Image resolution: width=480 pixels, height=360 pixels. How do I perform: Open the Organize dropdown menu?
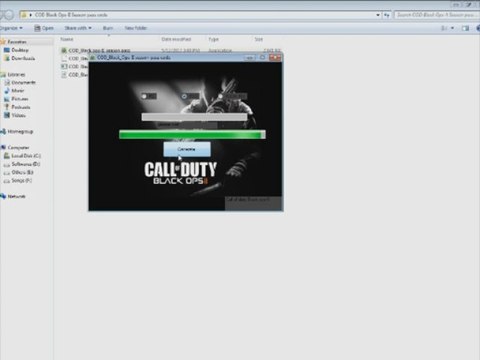point(11,28)
